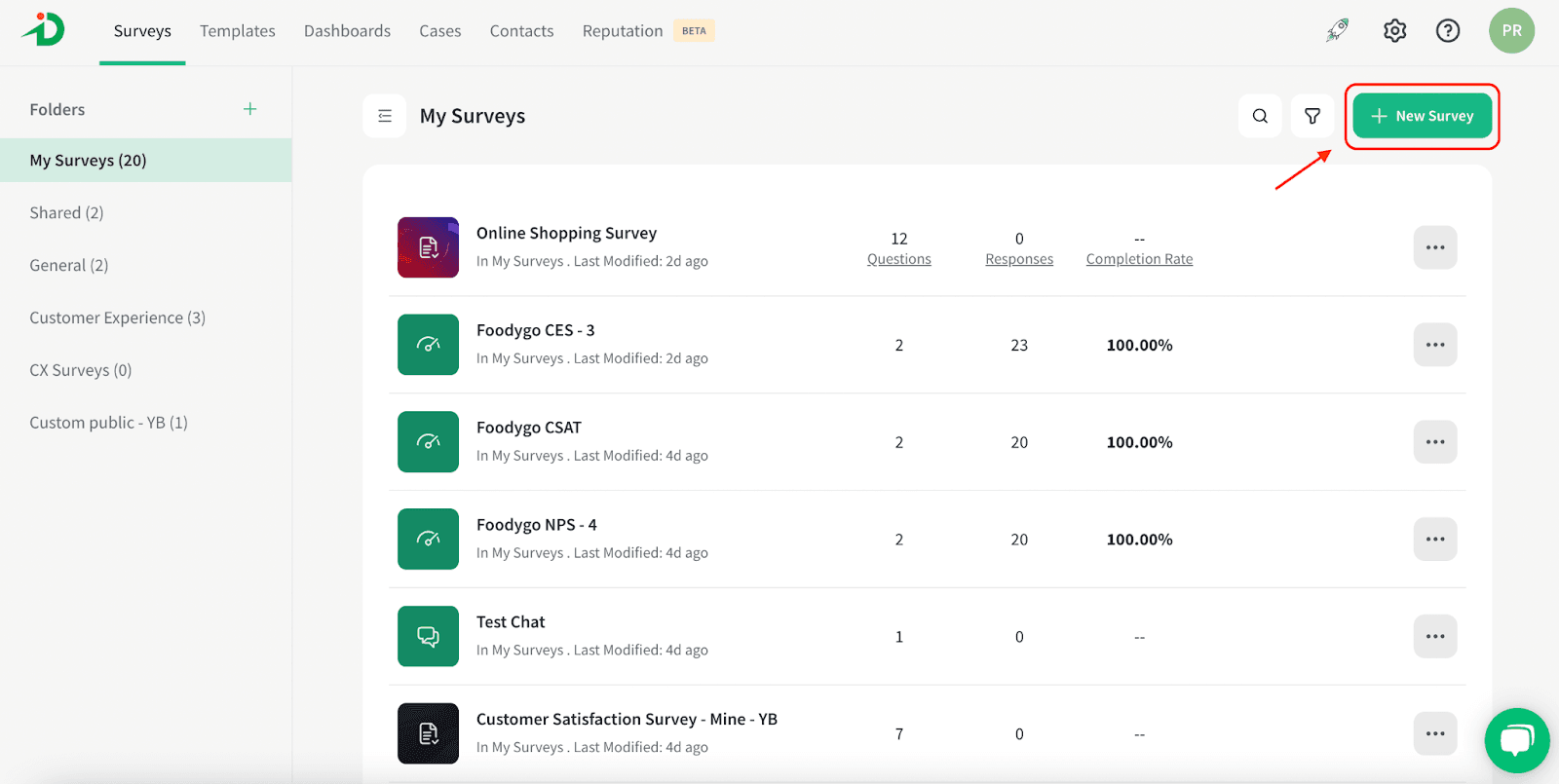Screen dimensions: 1559x784
Task: Show the options menu for Test Chat
Action: tap(1434, 637)
